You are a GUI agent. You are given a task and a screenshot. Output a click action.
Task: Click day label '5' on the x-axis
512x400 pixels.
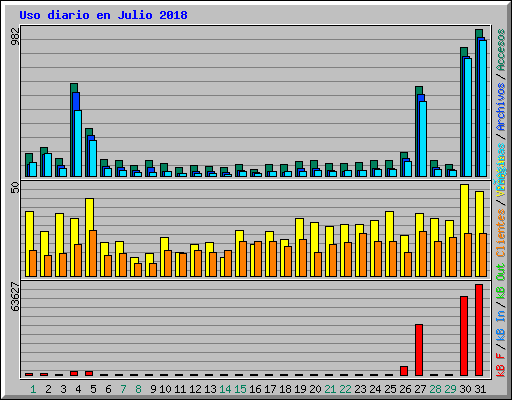pos(93,389)
